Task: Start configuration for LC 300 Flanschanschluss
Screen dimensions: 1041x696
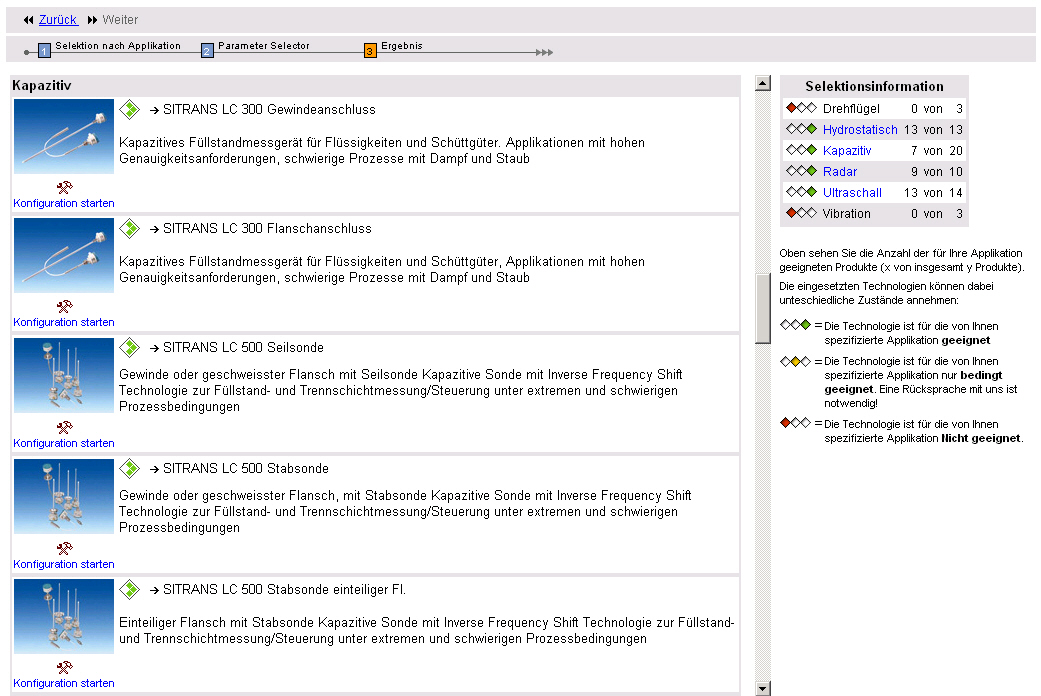Action: click(x=64, y=322)
